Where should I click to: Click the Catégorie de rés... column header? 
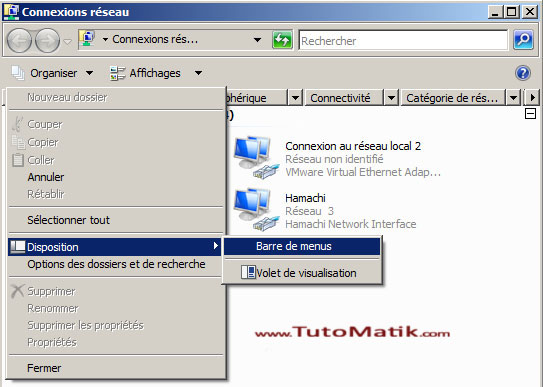(452, 98)
